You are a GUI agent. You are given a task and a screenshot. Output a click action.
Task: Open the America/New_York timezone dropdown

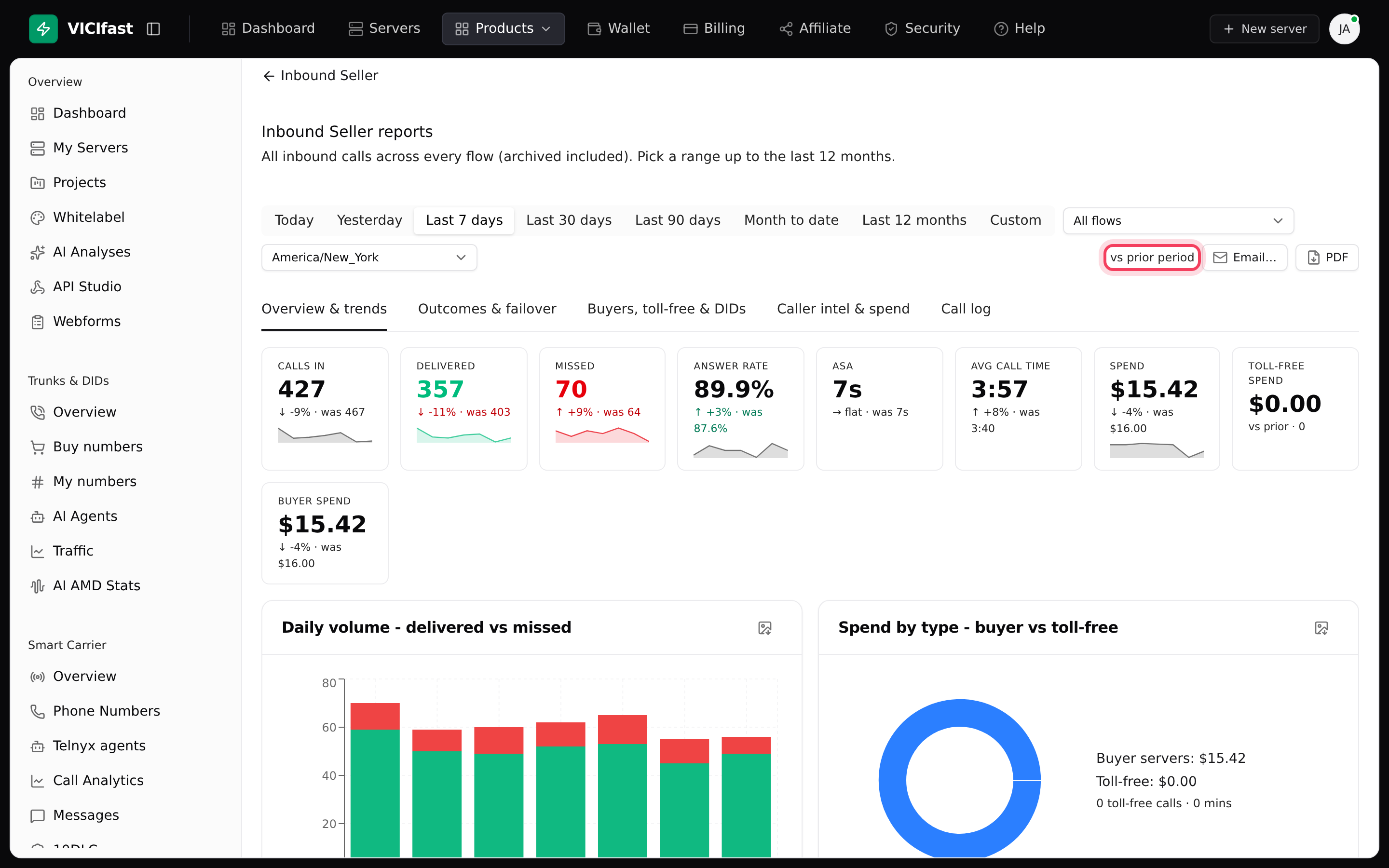(x=369, y=257)
